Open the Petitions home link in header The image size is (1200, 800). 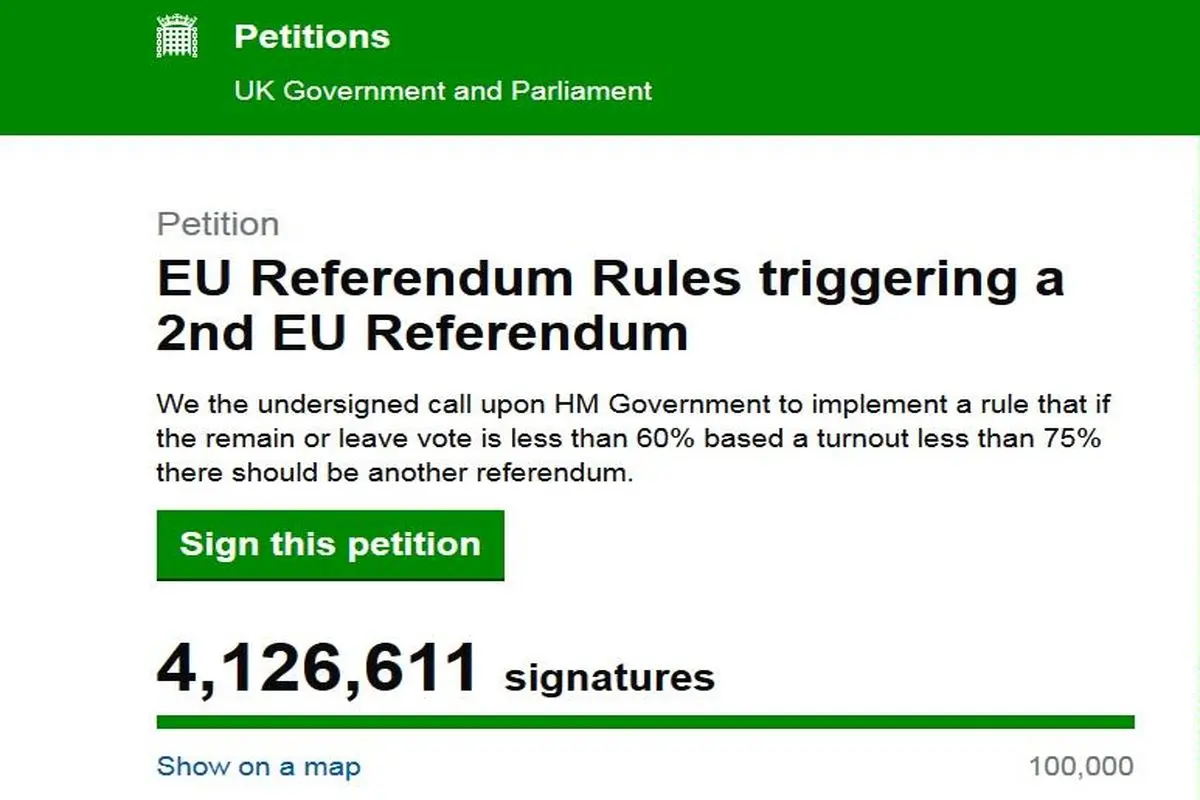pos(311,37)
